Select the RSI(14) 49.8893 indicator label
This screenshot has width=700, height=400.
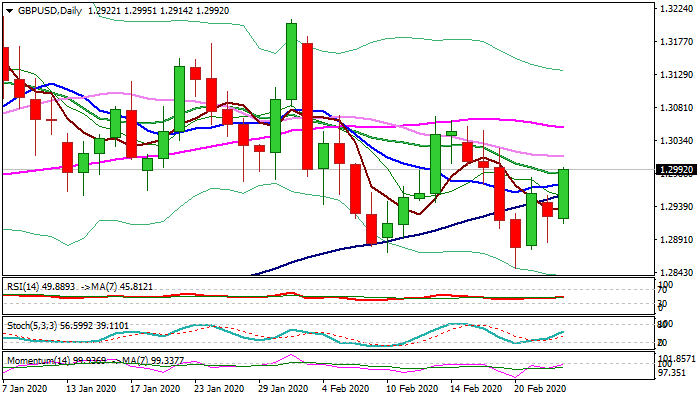tap(41, 287)
